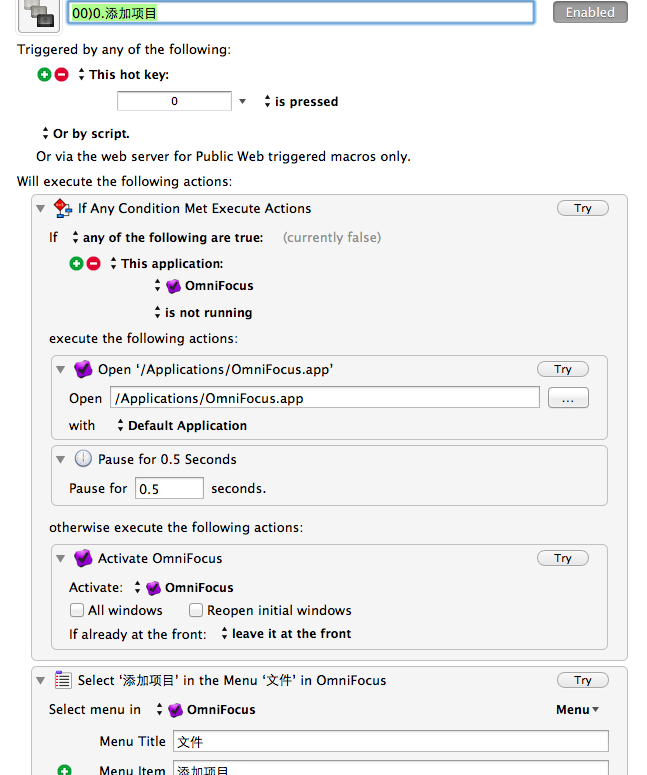Open the 'Default Application' popup
647x775 pixels.
tap(182, 426)
